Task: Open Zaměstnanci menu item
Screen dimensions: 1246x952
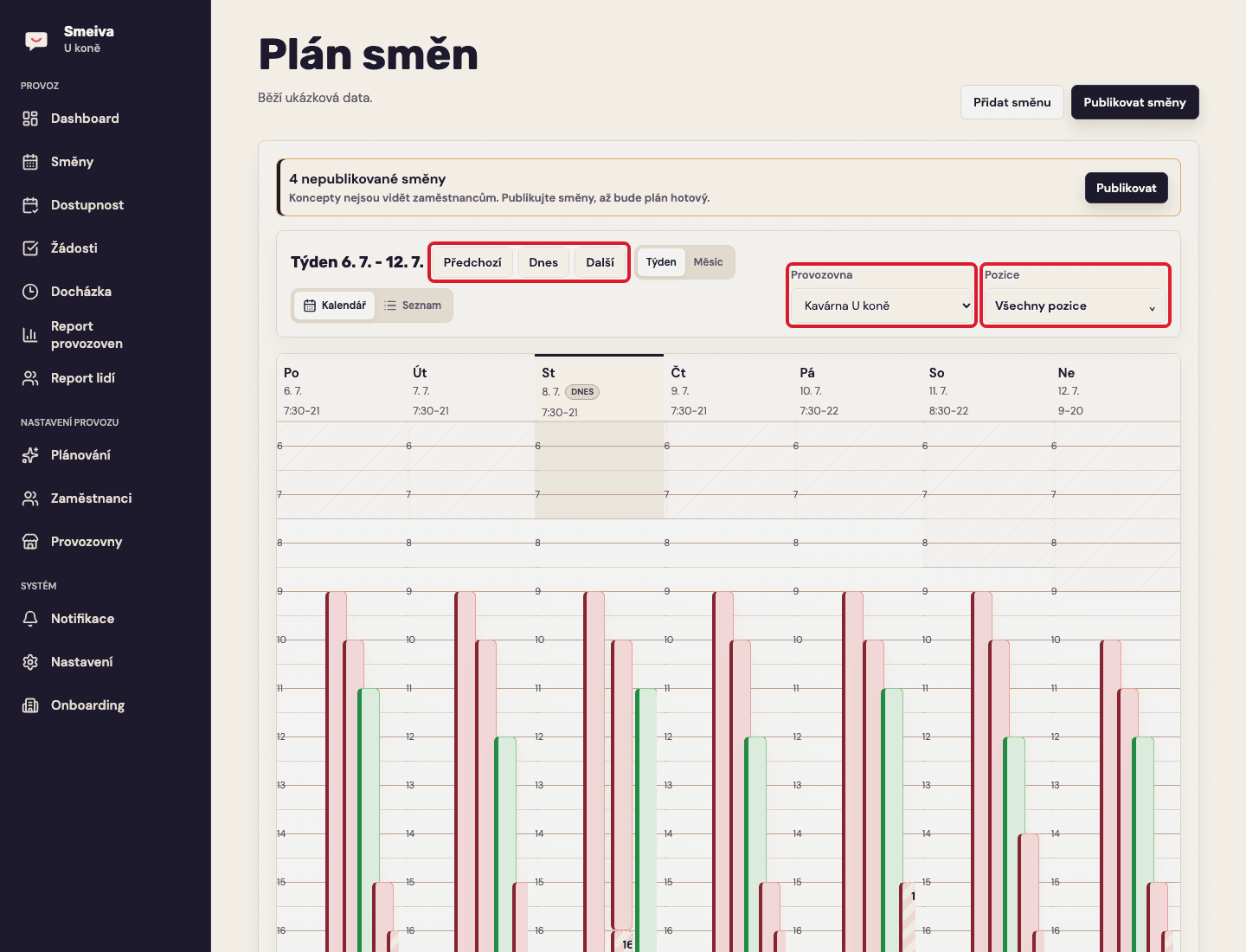Action: [x=106, y=499]
